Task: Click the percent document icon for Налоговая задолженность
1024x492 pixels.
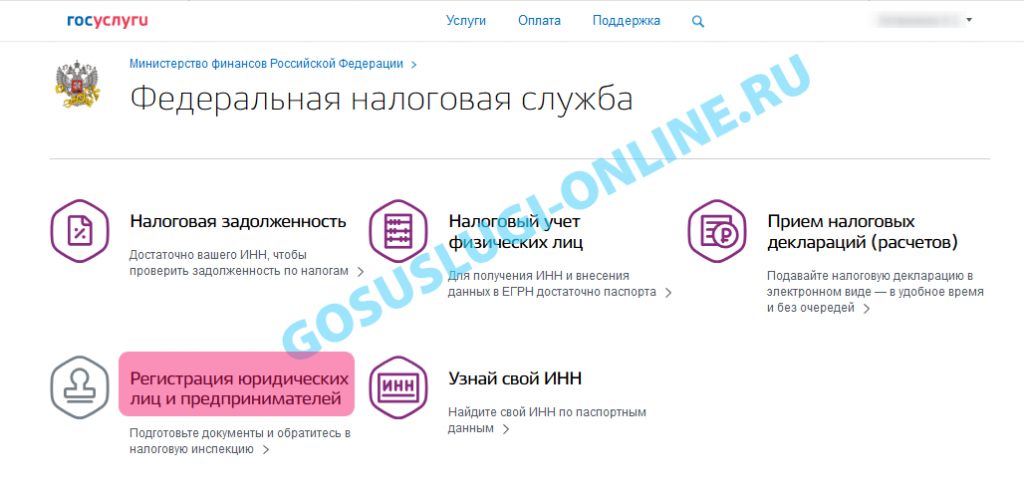Action: point(80,231)
